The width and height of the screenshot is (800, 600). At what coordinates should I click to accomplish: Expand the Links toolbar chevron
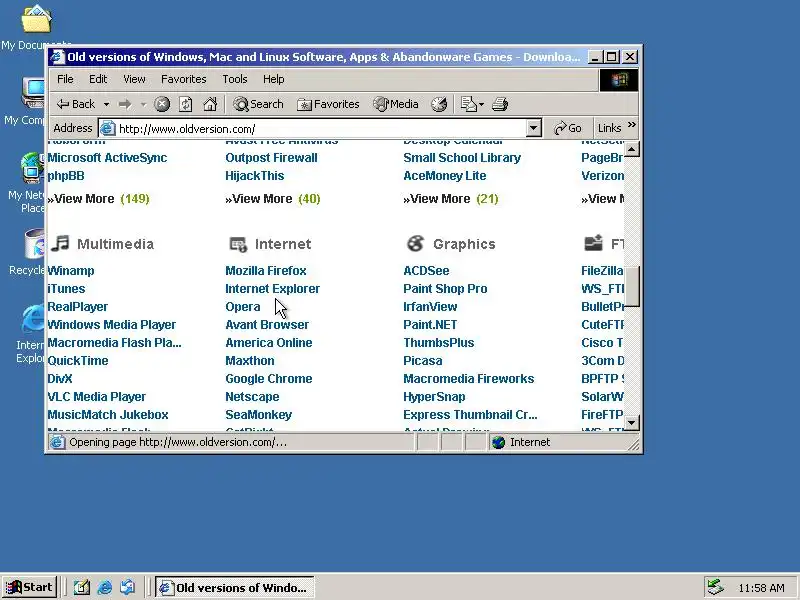pos(632,125)
